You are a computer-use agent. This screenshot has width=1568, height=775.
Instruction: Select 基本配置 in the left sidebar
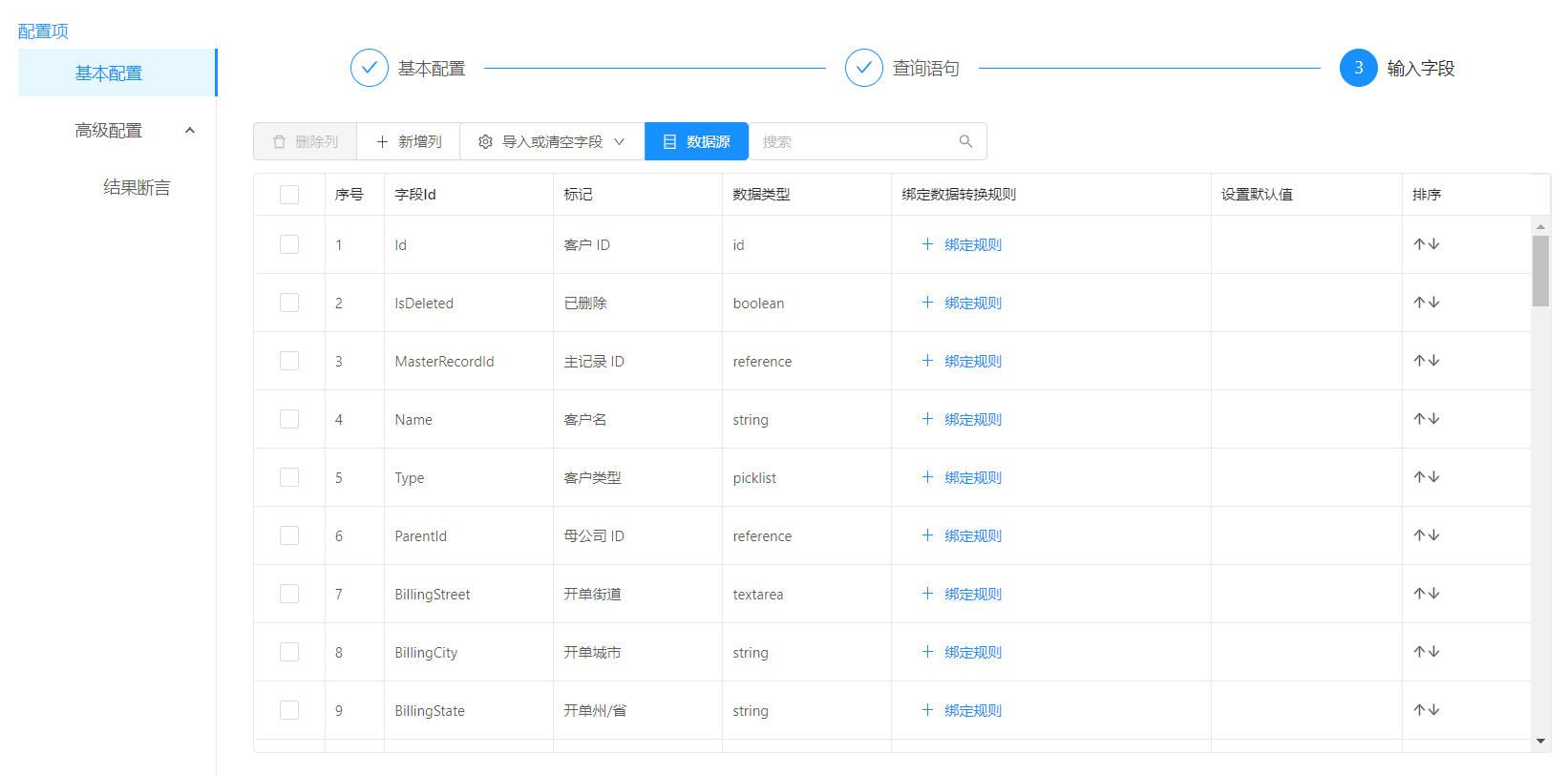(109, 73)
